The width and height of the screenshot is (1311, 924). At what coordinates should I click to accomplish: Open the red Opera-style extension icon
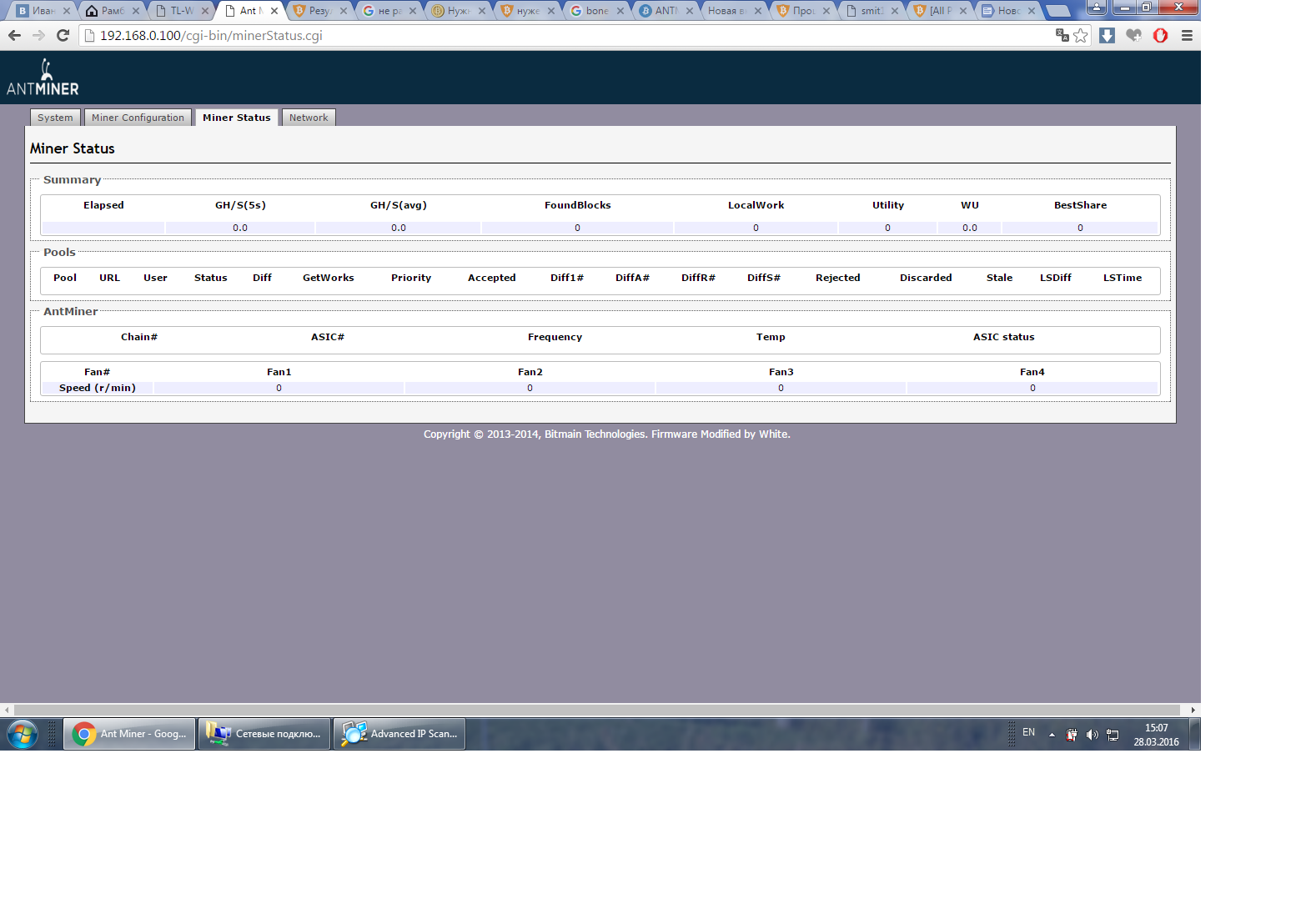(x=1160, y=35)
